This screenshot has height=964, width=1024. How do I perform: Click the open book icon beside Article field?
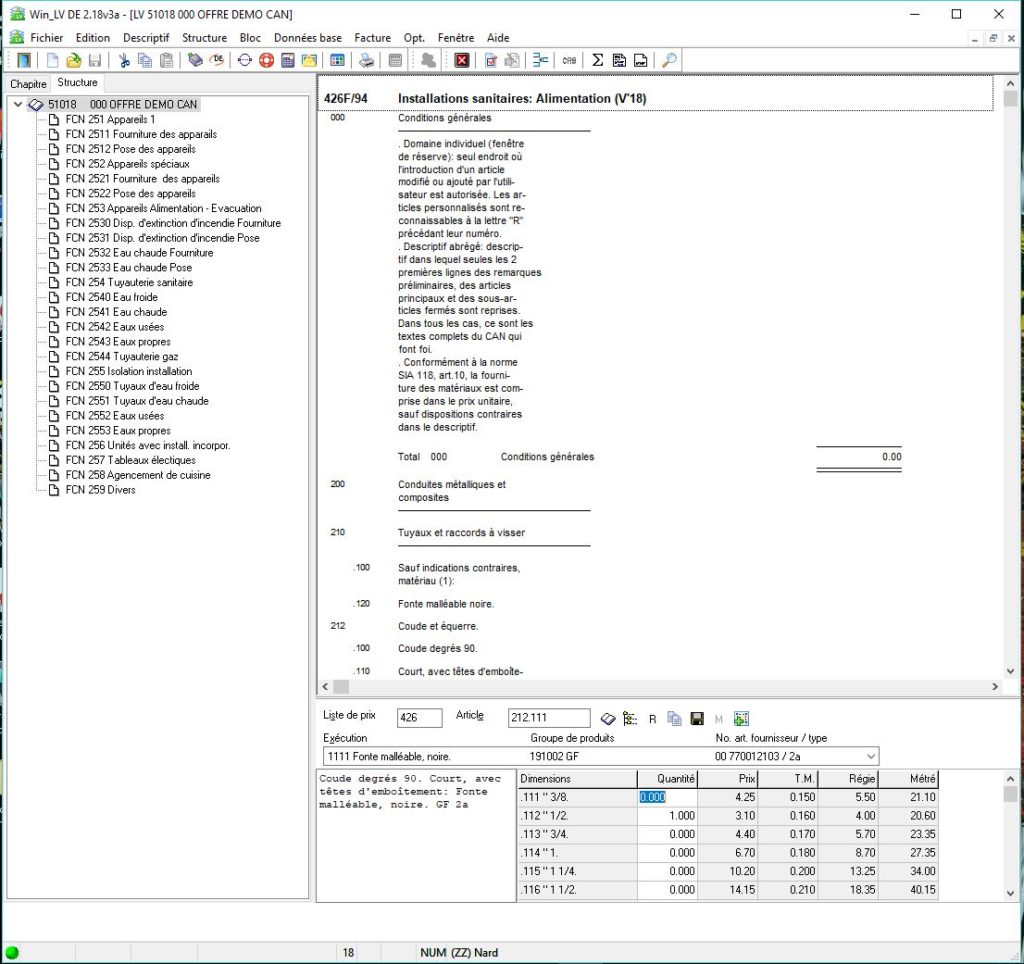click(x=607, y=718)
